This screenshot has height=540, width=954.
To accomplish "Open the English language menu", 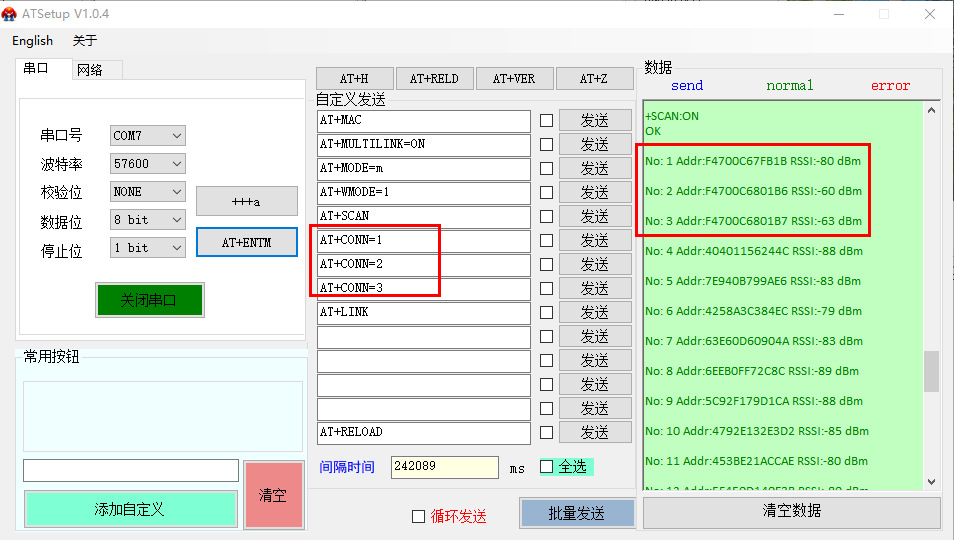I will 32,40.
